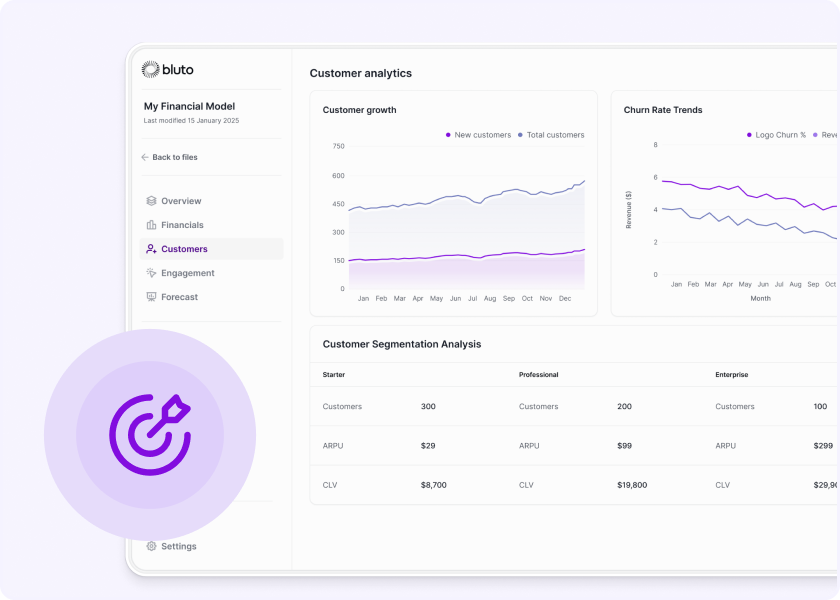Image resolution: width=840 pixels, height=600 pixels.
Task: Go to the Engagement section
Action: (187, 273)
